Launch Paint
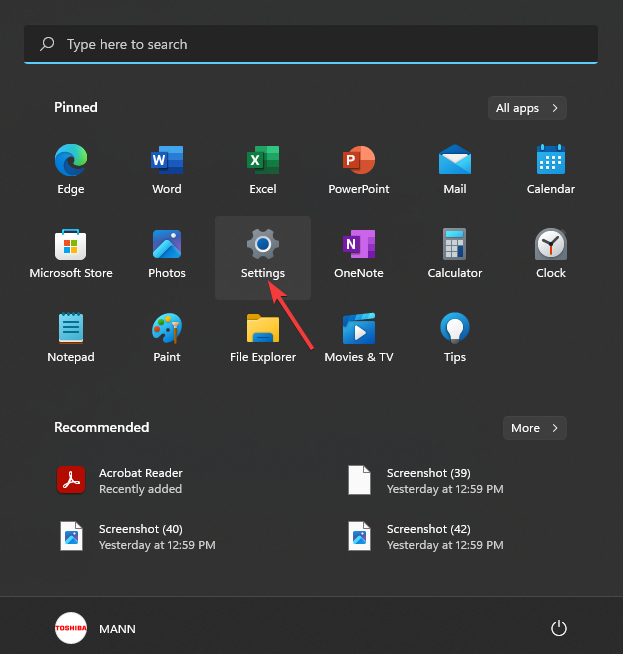 pyautogui.click(x=167, y=338)
